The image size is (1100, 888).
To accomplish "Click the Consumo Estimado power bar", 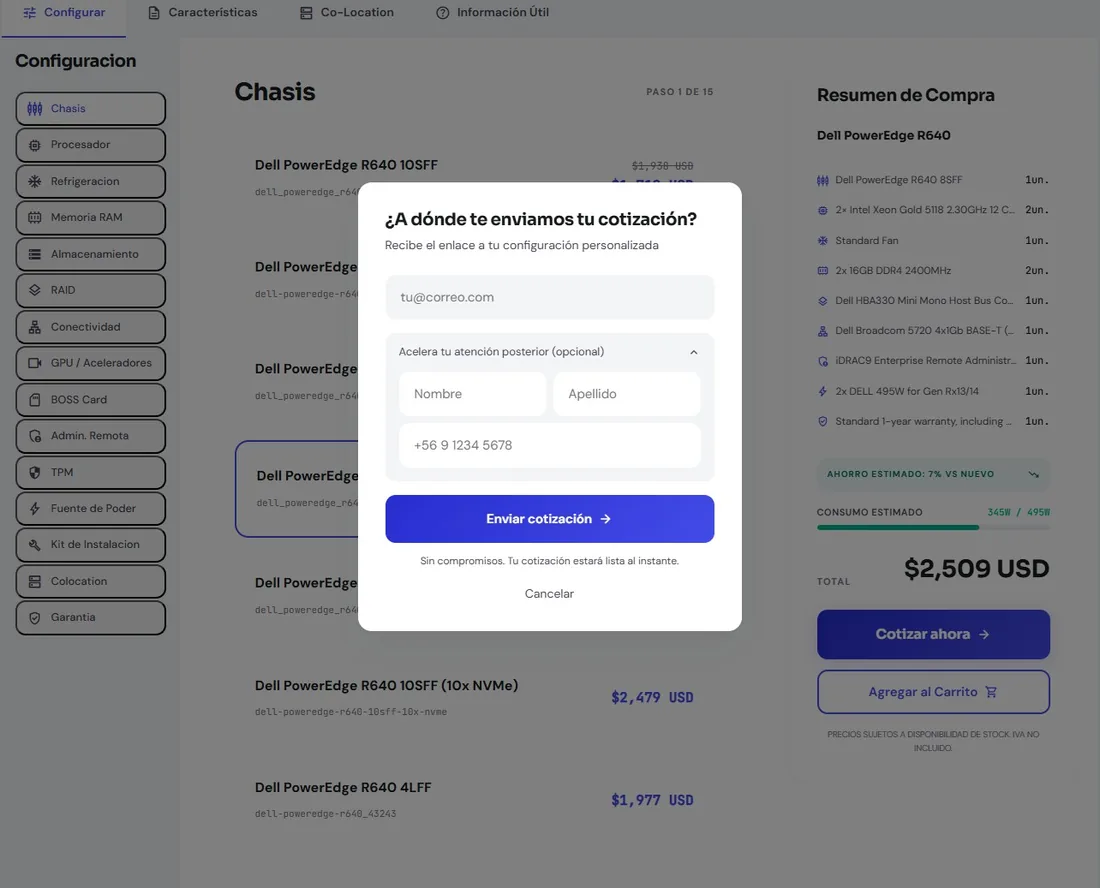I will pyautogui.click(x=933, y=527).
